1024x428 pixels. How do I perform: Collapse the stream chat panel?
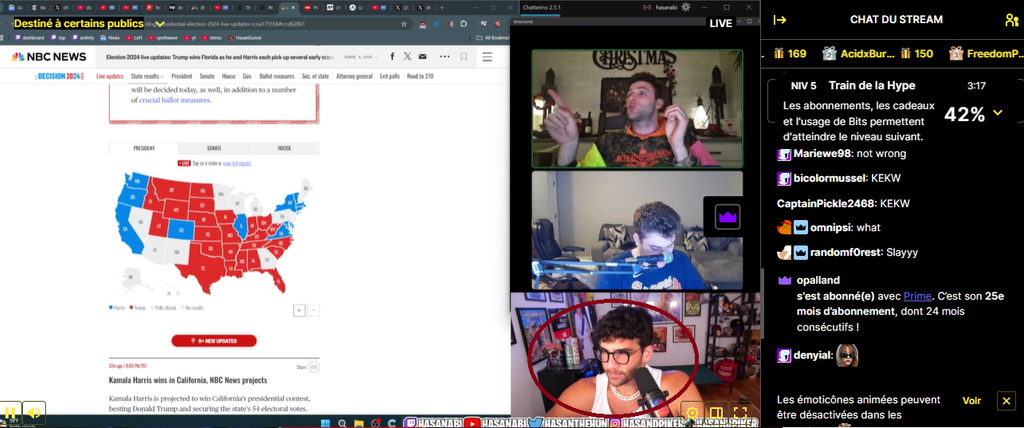click(780, 20)
